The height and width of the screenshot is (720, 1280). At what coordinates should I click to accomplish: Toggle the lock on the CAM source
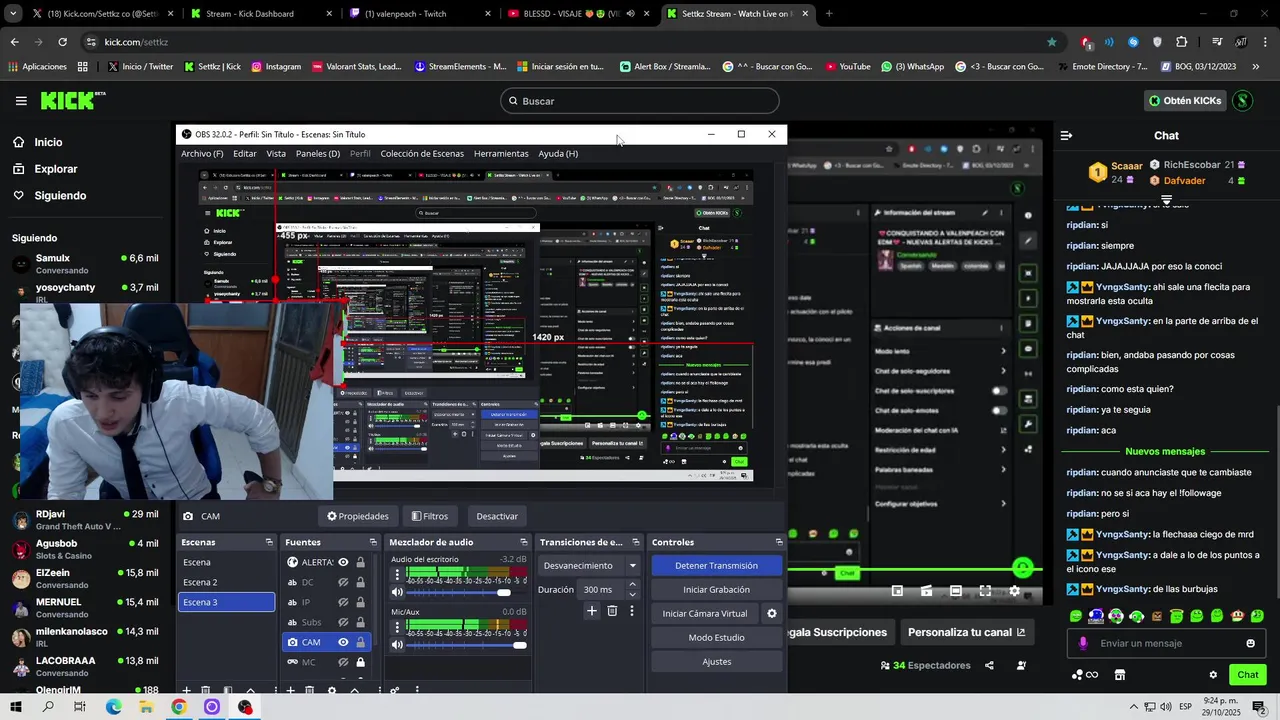[360, 642]
